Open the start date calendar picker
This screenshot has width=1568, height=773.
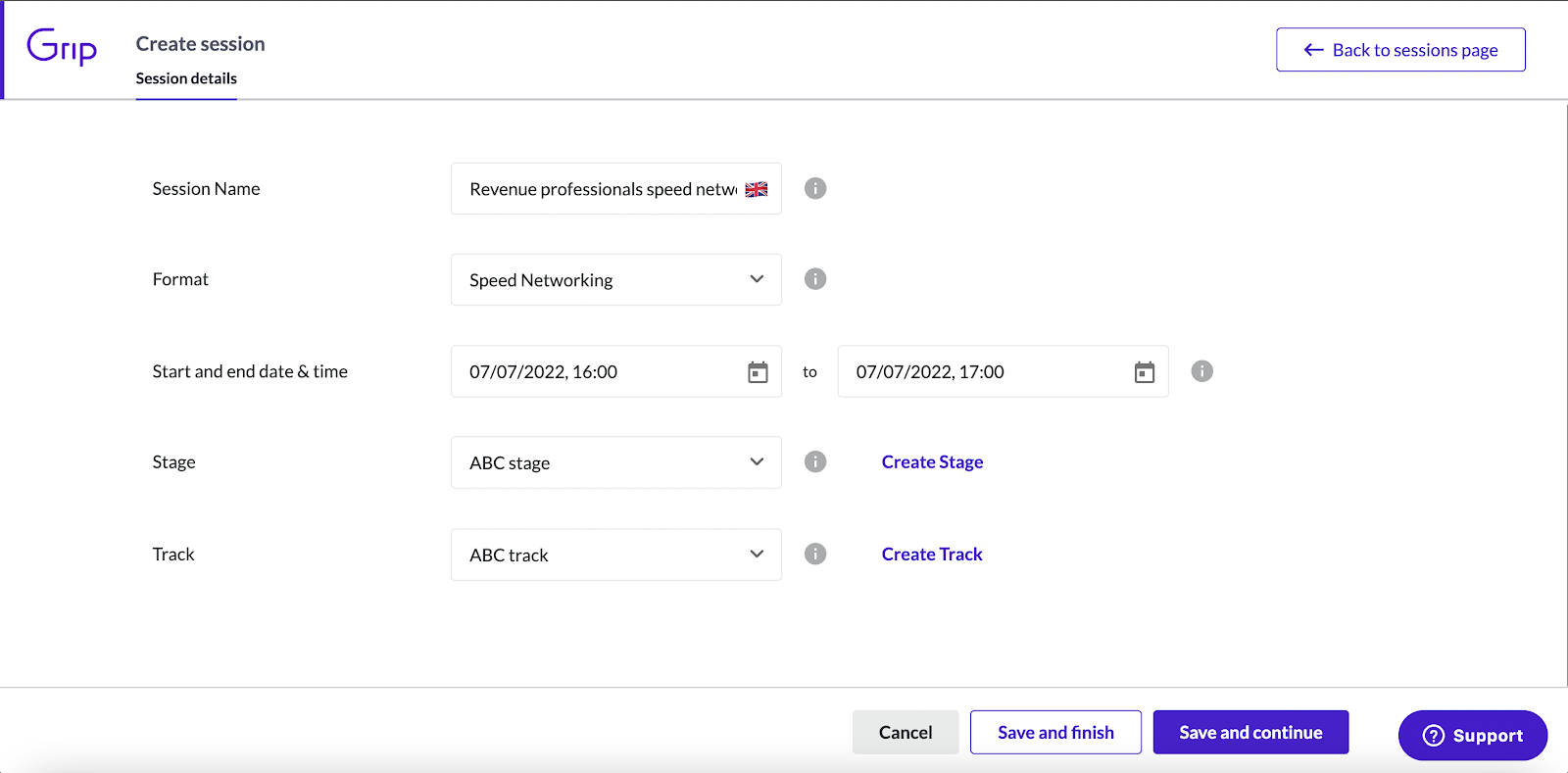coord(758,372)
